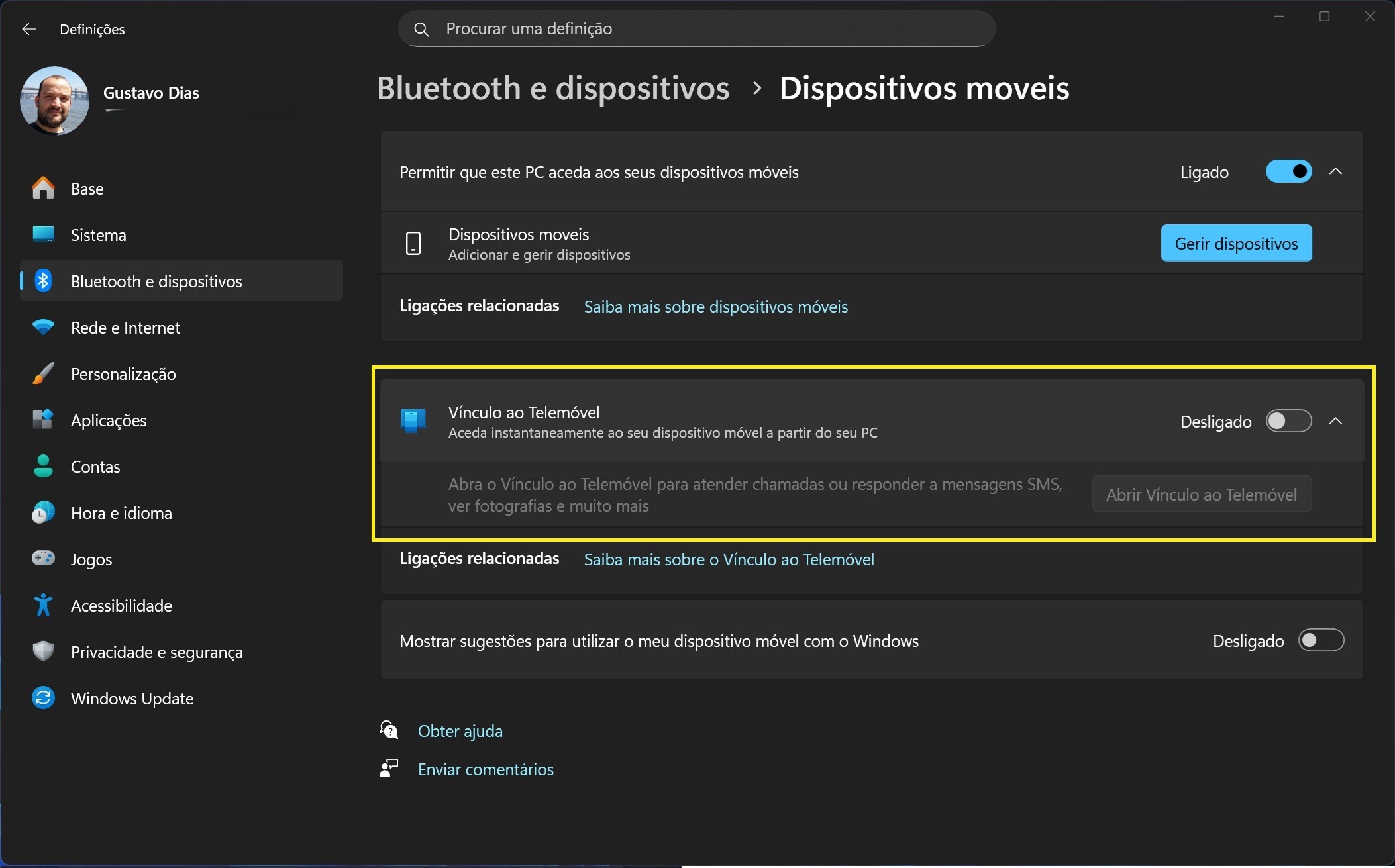Click the Windows Update refresh icon
This screenshot has width=1395, height=868.
click(x=43, y=698)
